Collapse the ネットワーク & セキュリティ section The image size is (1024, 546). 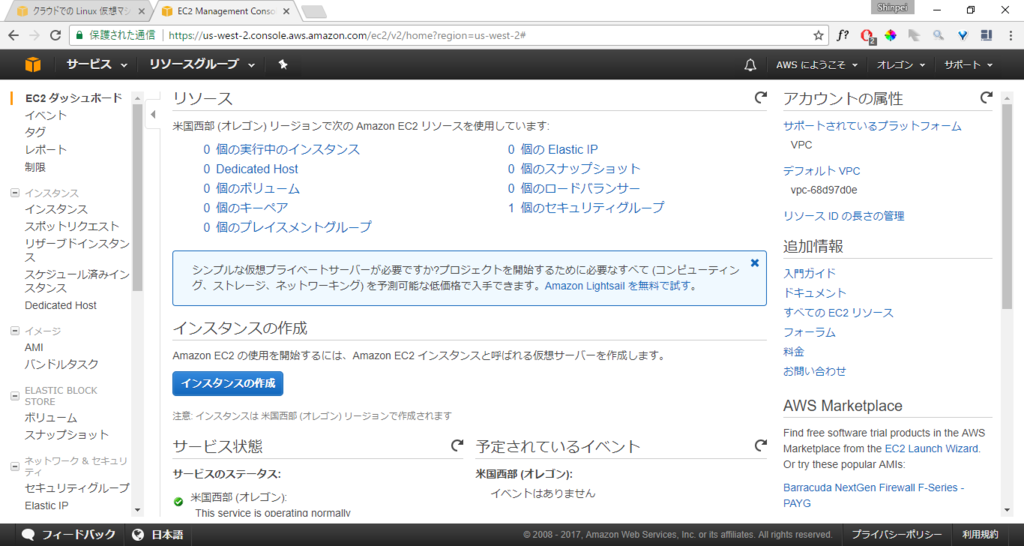click(x=15, y=466)
